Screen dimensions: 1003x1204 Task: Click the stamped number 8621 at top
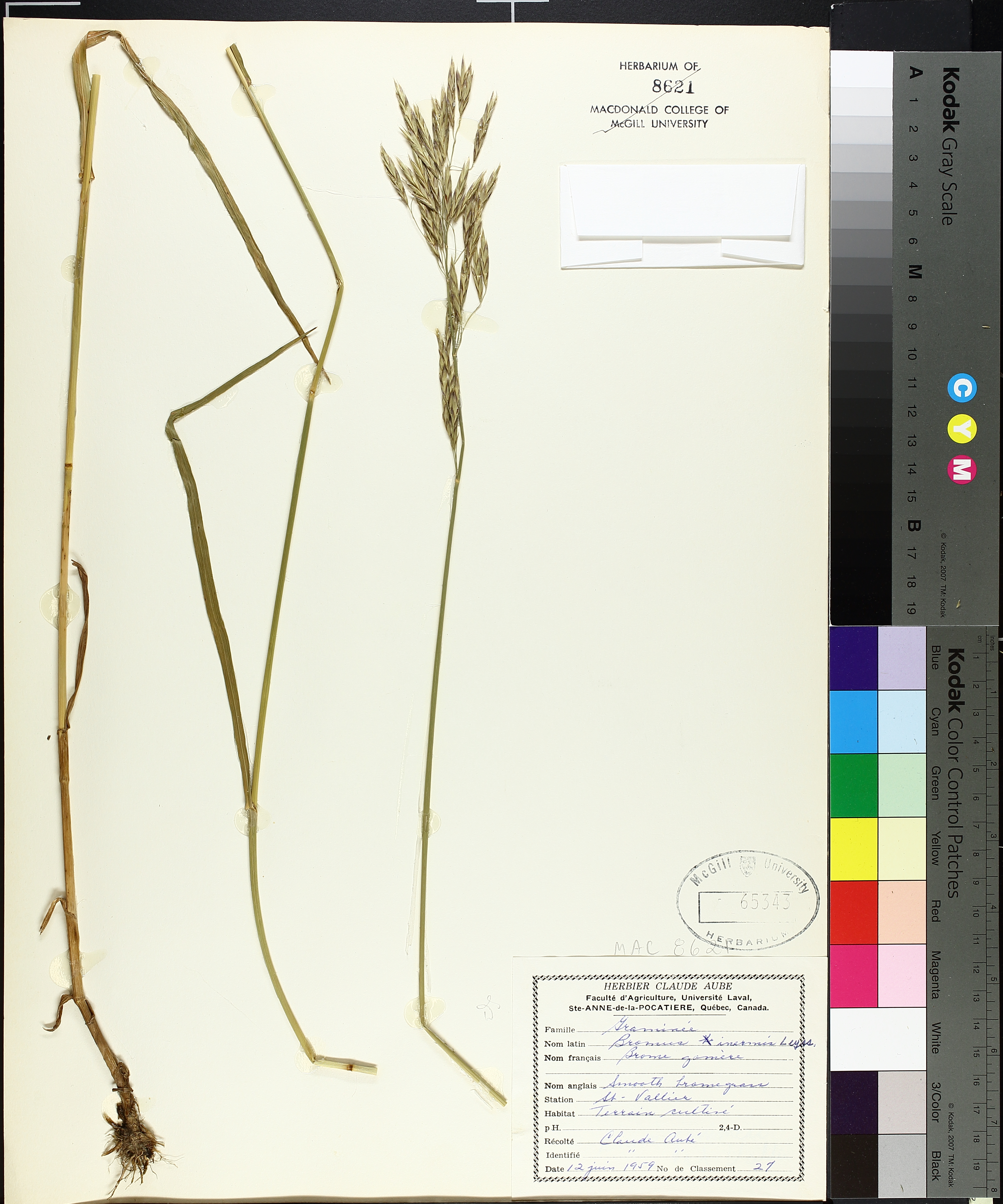click(673, 87)
